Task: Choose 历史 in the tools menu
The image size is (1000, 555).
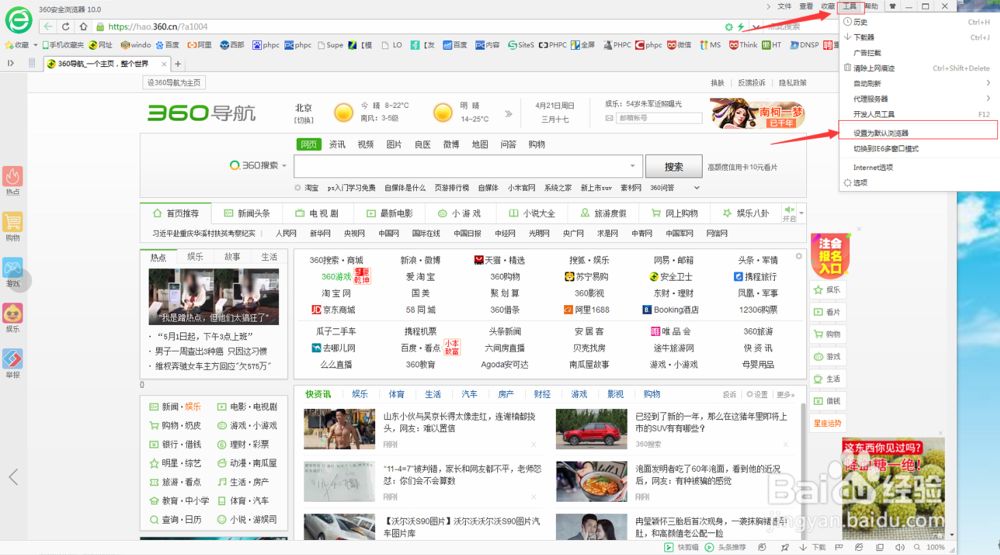Action: 919,22
